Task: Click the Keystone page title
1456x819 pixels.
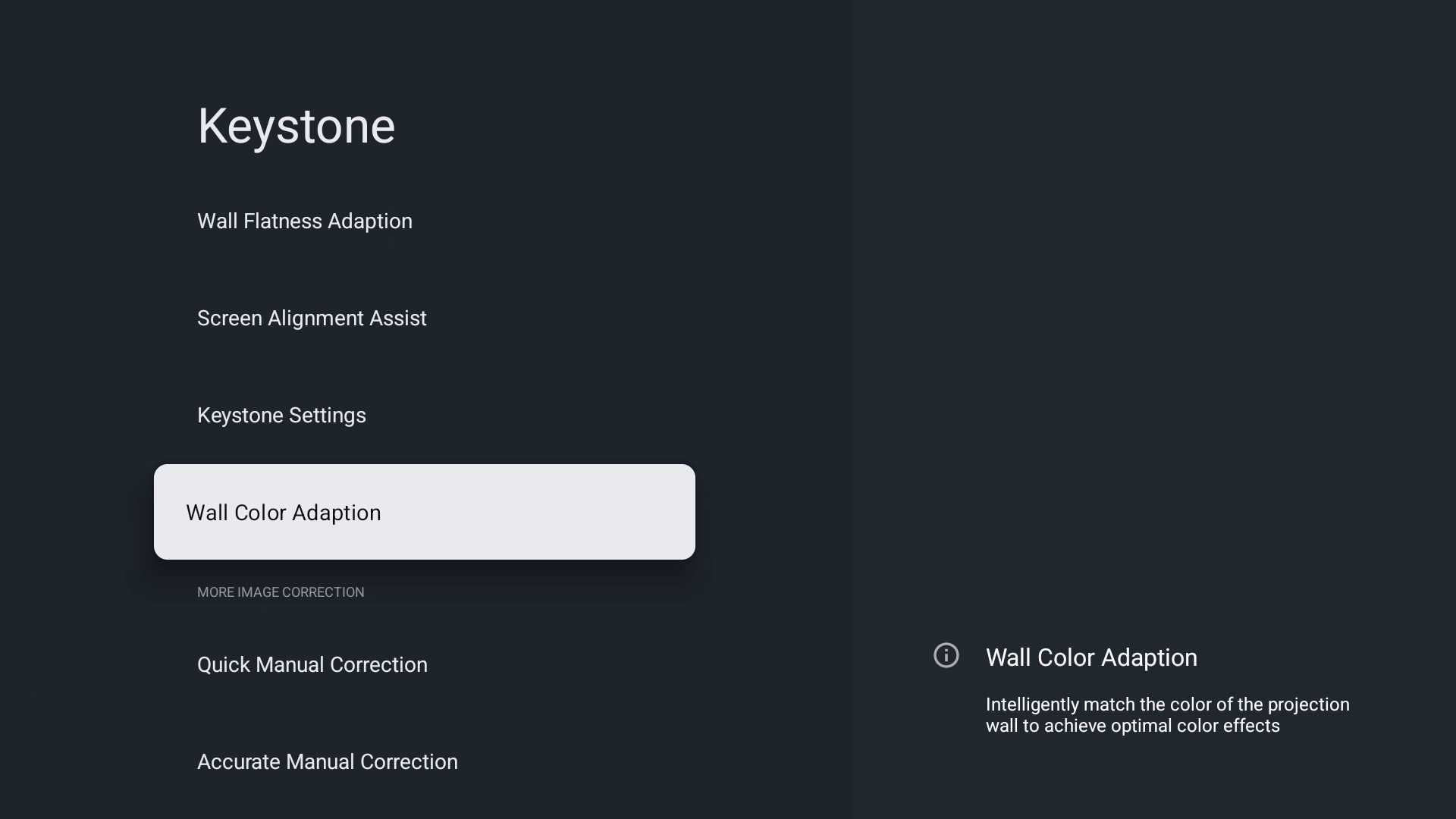Action: [296, 126]
